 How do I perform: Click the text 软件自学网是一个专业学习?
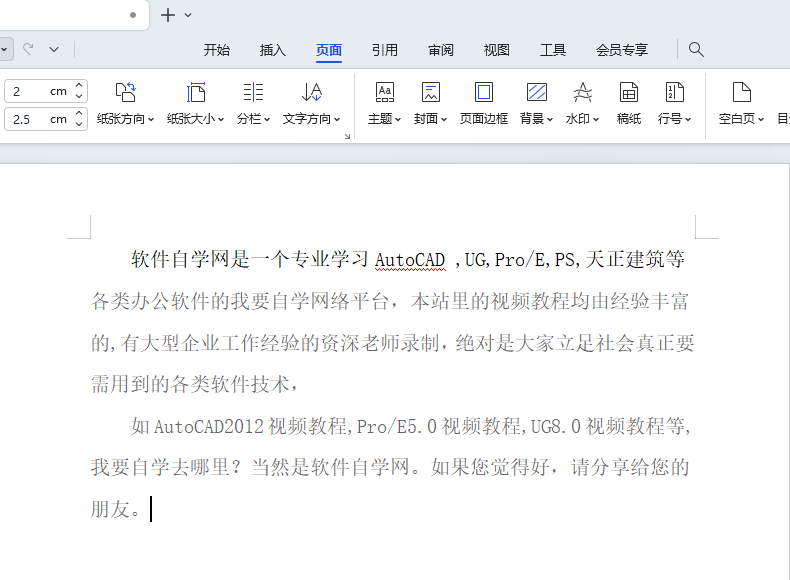click(250, 260)
